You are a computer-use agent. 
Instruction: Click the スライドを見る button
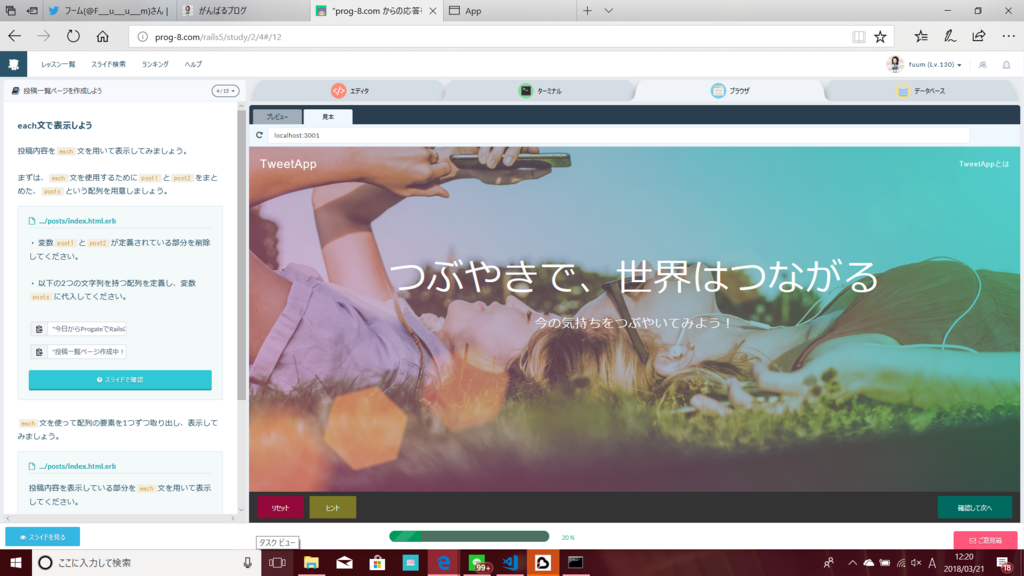tap(42, 537)
